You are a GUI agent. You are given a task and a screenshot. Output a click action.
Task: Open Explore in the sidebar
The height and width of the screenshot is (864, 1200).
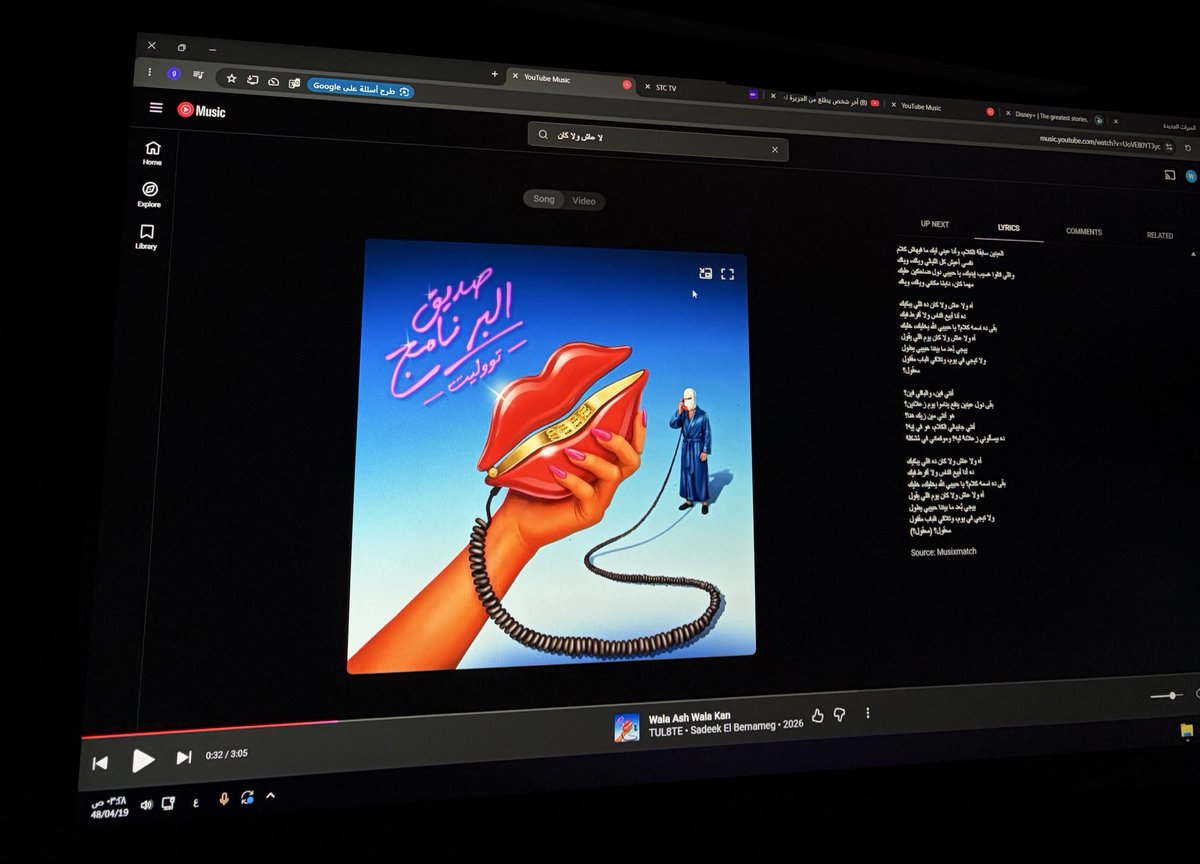[149, 194]
